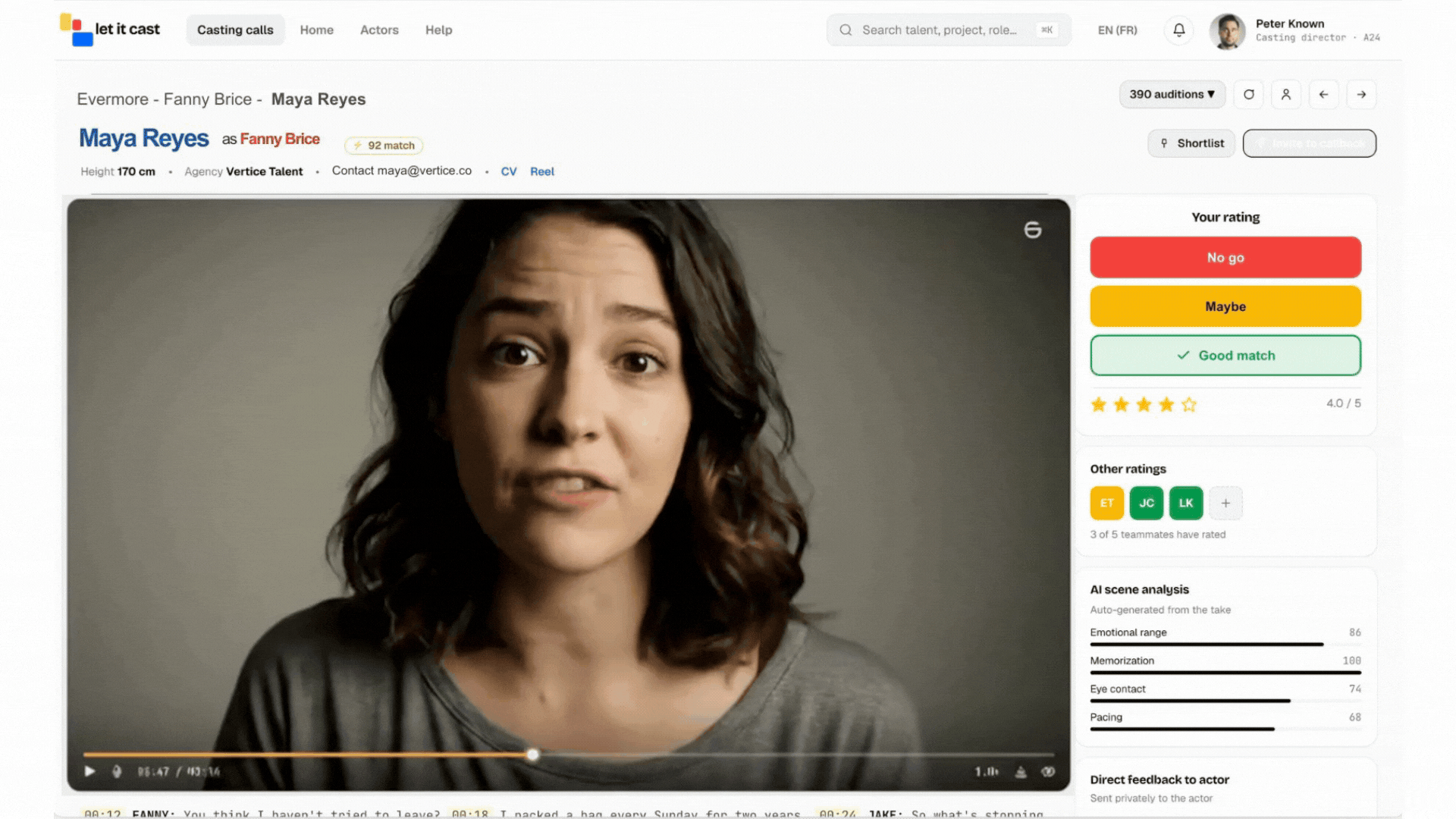The width and height of the screenshot is (1456, 819).
Task: Open the actor profile person icon
Action: coord(1286,95)
